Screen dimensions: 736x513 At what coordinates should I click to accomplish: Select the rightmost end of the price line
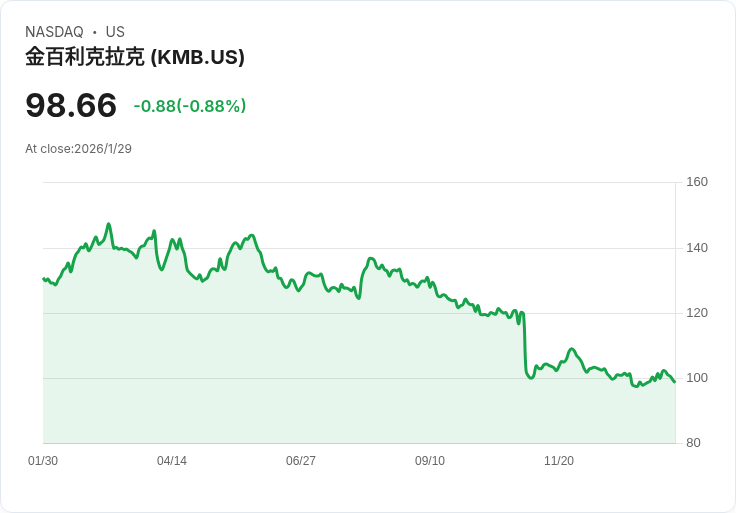675,382
